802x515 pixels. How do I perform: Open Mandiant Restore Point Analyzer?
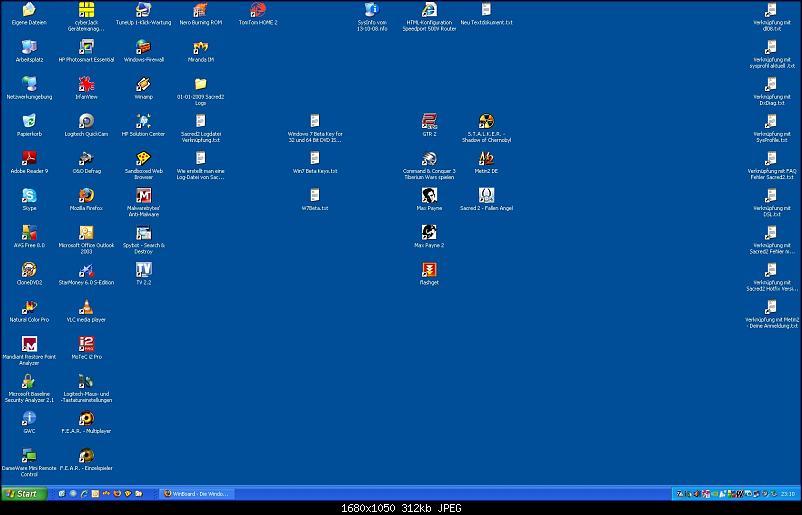[x=29, y=344]
